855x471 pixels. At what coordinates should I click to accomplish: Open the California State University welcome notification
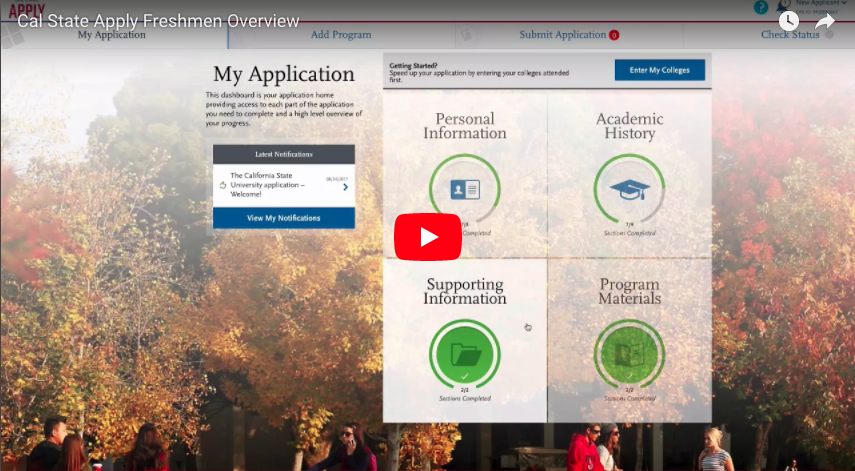[x=284, y=185]
